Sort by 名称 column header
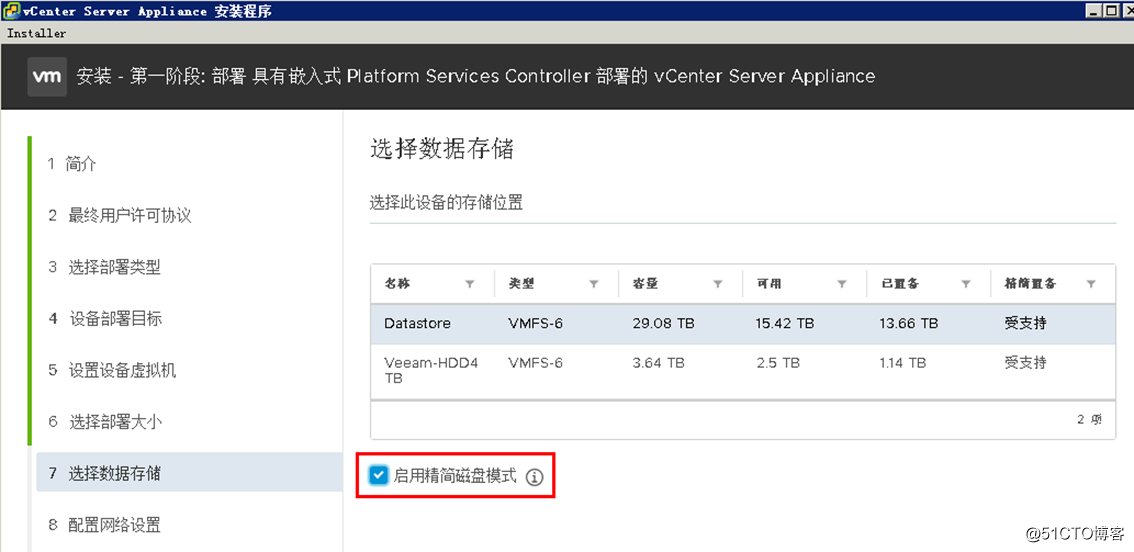Image resolution: width=1134 pixels, height=552 pixels. [x=397, y=284]
